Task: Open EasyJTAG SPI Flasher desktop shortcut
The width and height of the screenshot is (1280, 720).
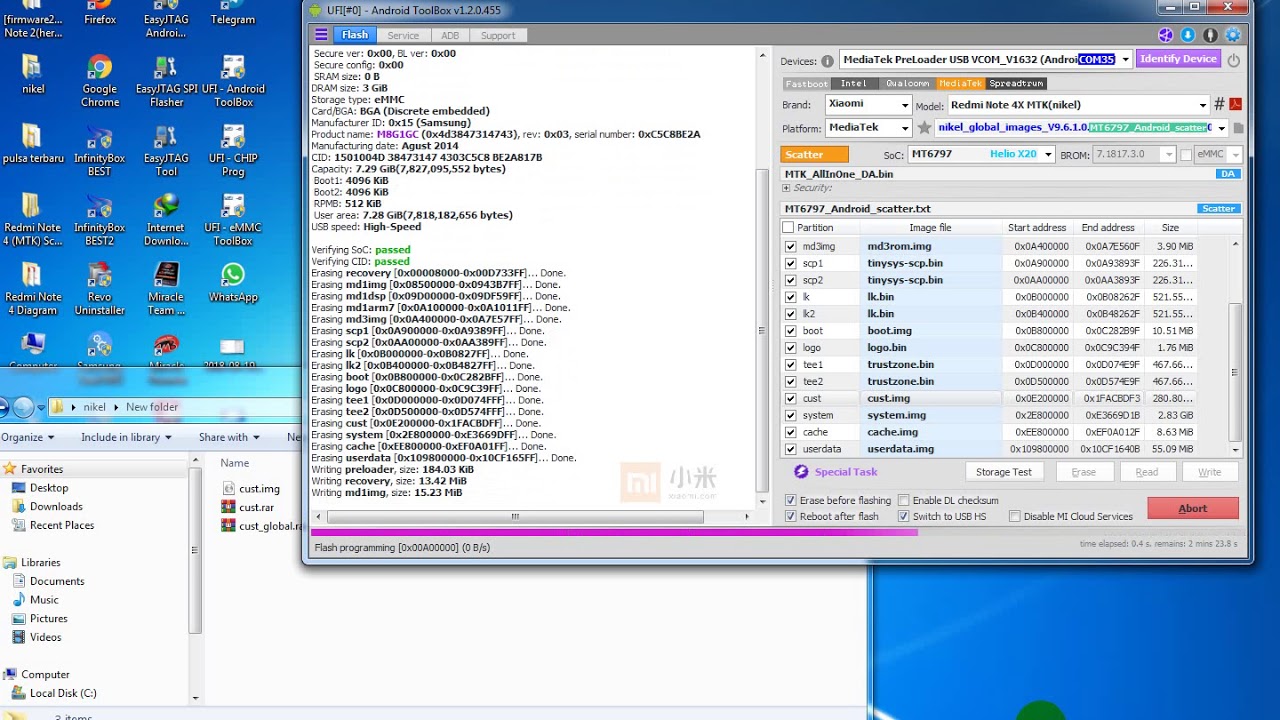Action: click(x=166, y=82)
